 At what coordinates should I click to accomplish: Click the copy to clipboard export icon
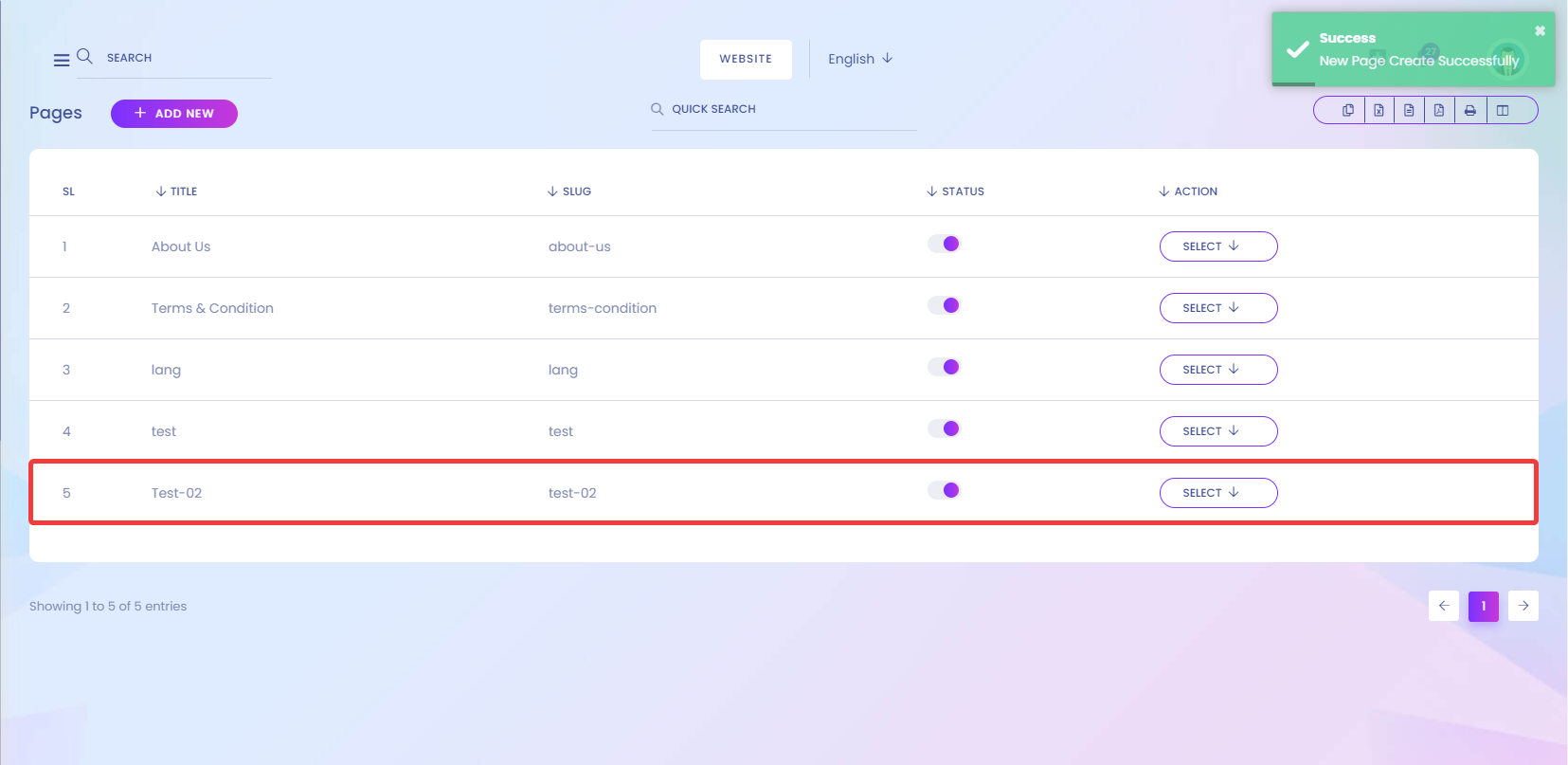click(1347, 111)
